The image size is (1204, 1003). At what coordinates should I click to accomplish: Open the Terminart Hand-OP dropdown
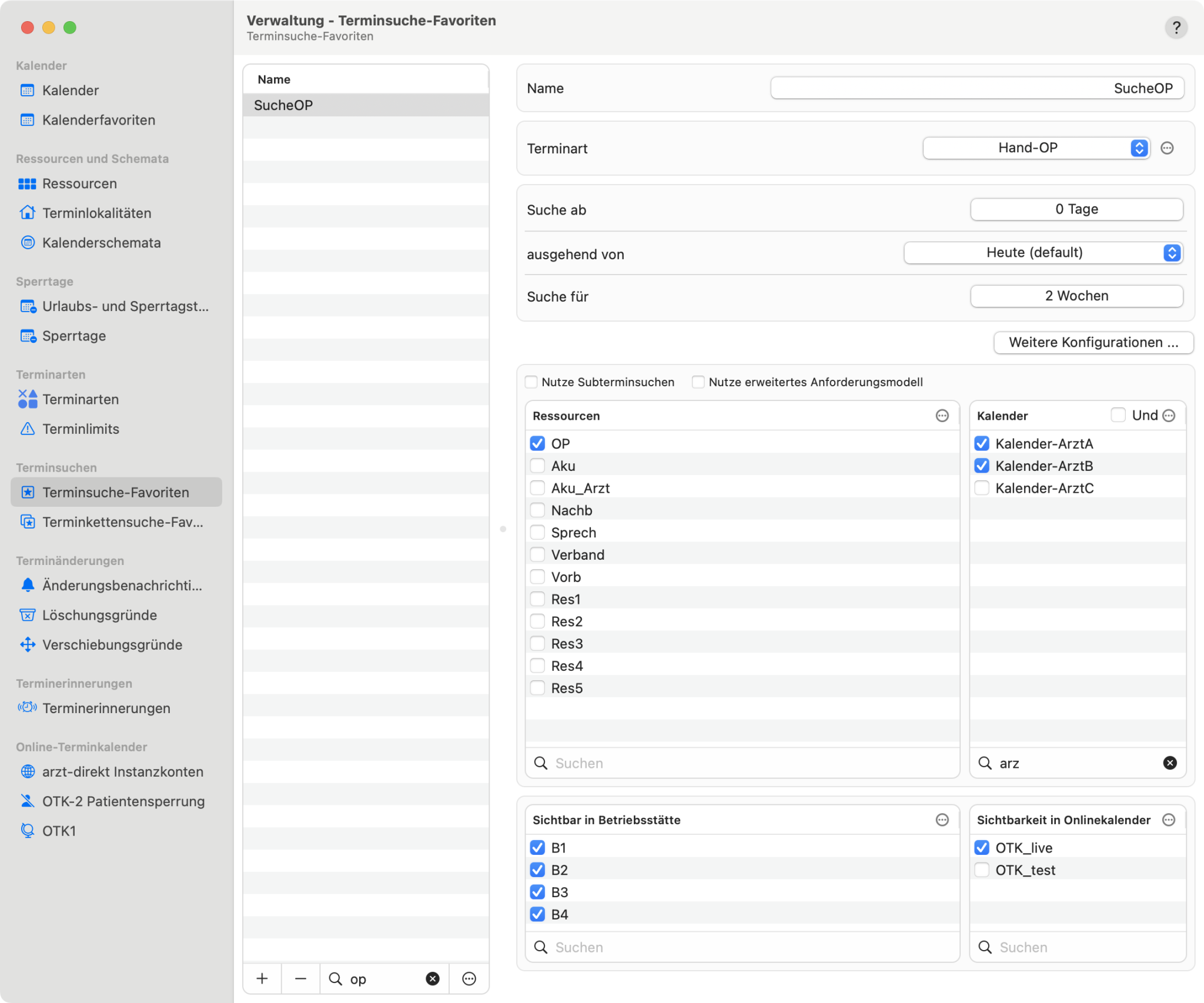1036,148
